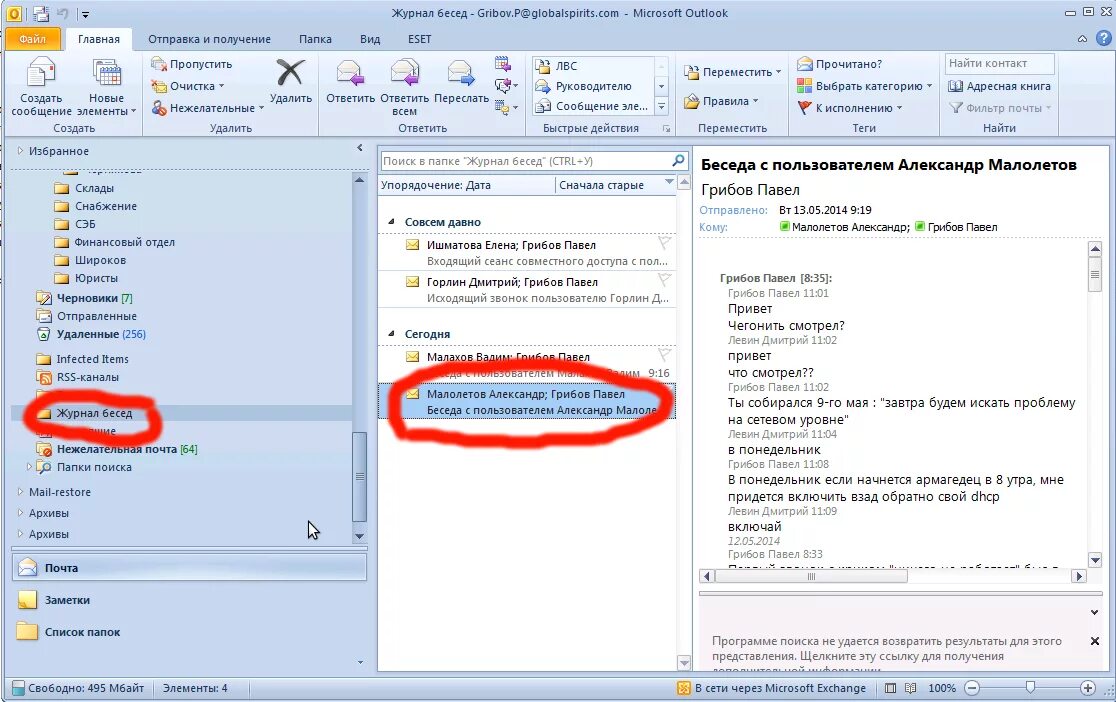Select the Сообщение эле... quick action
The width and height of the screenshot is (1116, 702).
(592, 106)
